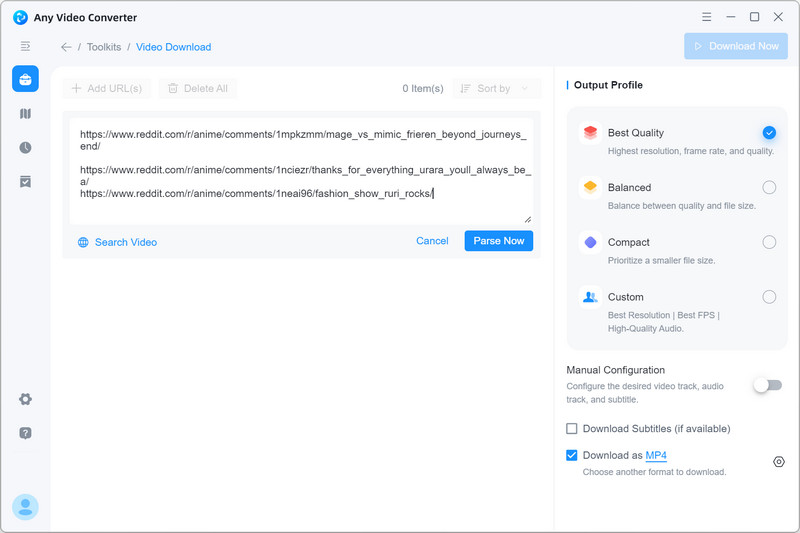Go back with the arrow icon
The width and height of the screenshot is (800, 533).
pos(66,47)
